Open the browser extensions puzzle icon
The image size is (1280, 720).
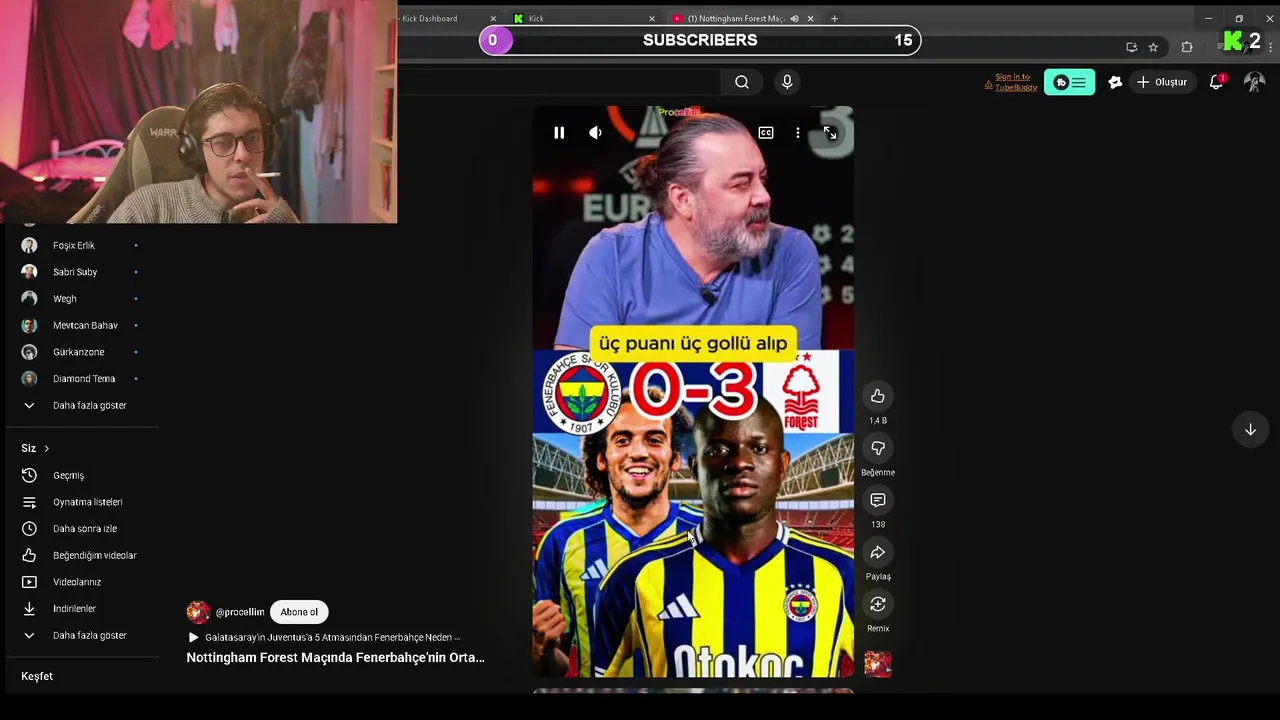(x=1187, y=47)
